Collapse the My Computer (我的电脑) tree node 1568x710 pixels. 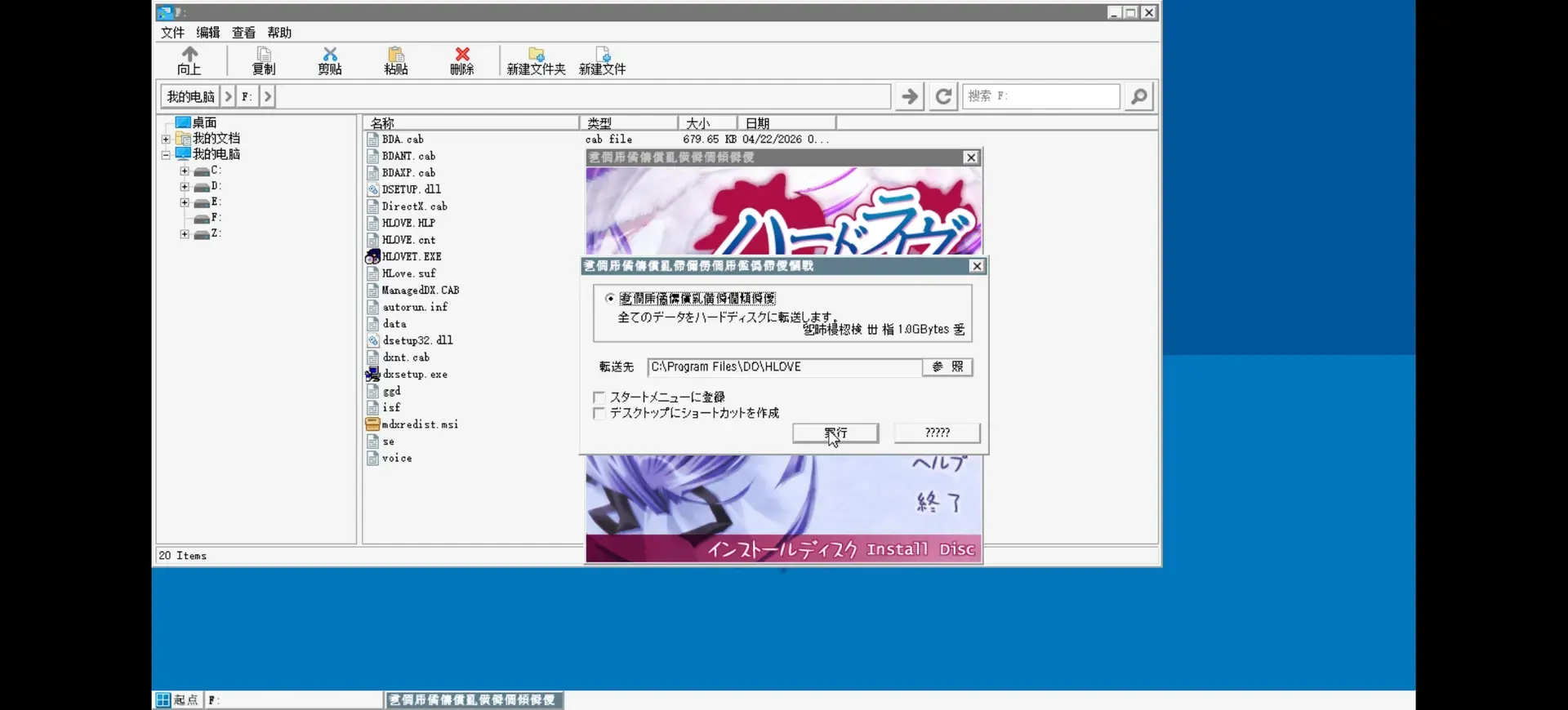(166, 154)
